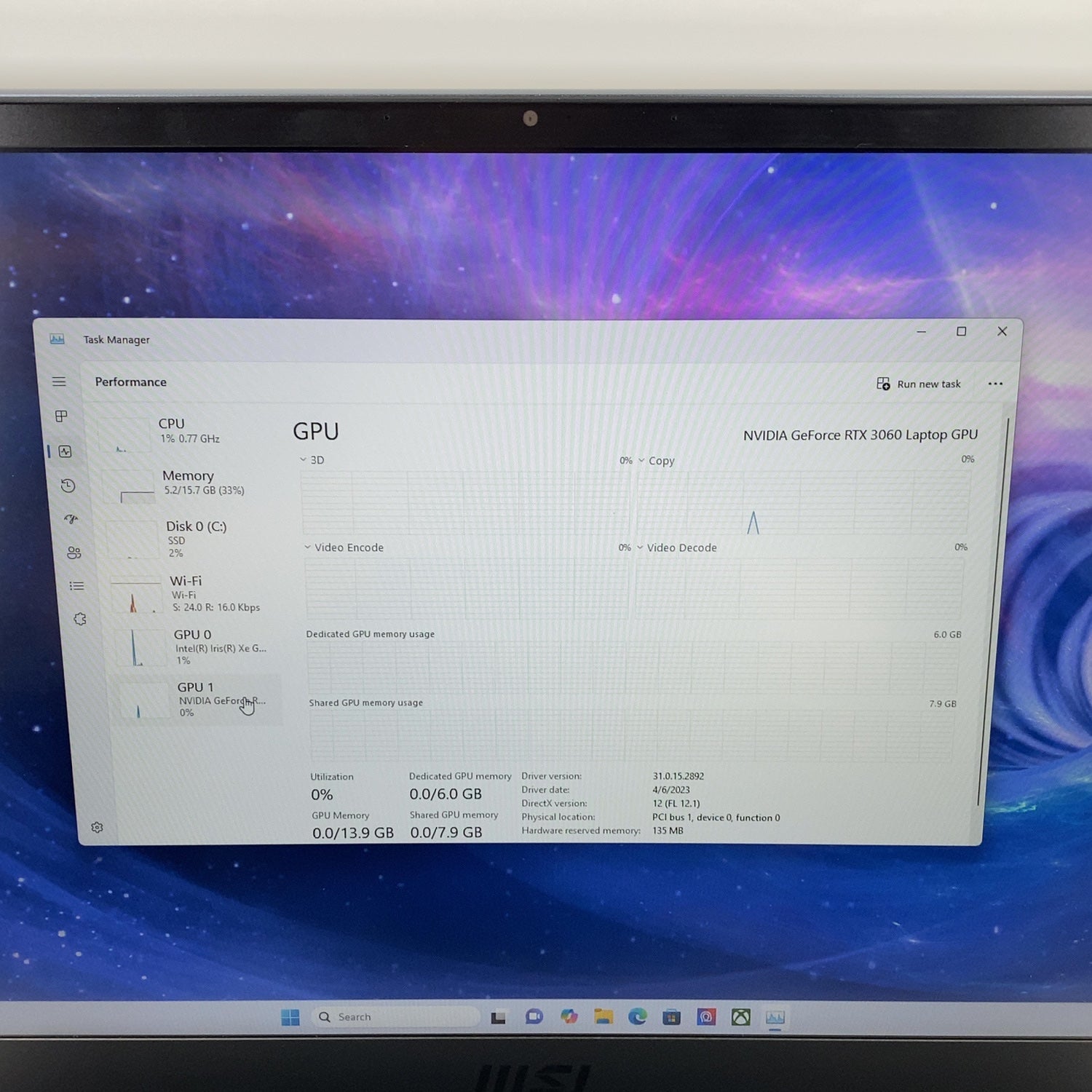Open Task Manager Settings gear icon
Screen dimensions: 1092x1092
tap(97, 828)
